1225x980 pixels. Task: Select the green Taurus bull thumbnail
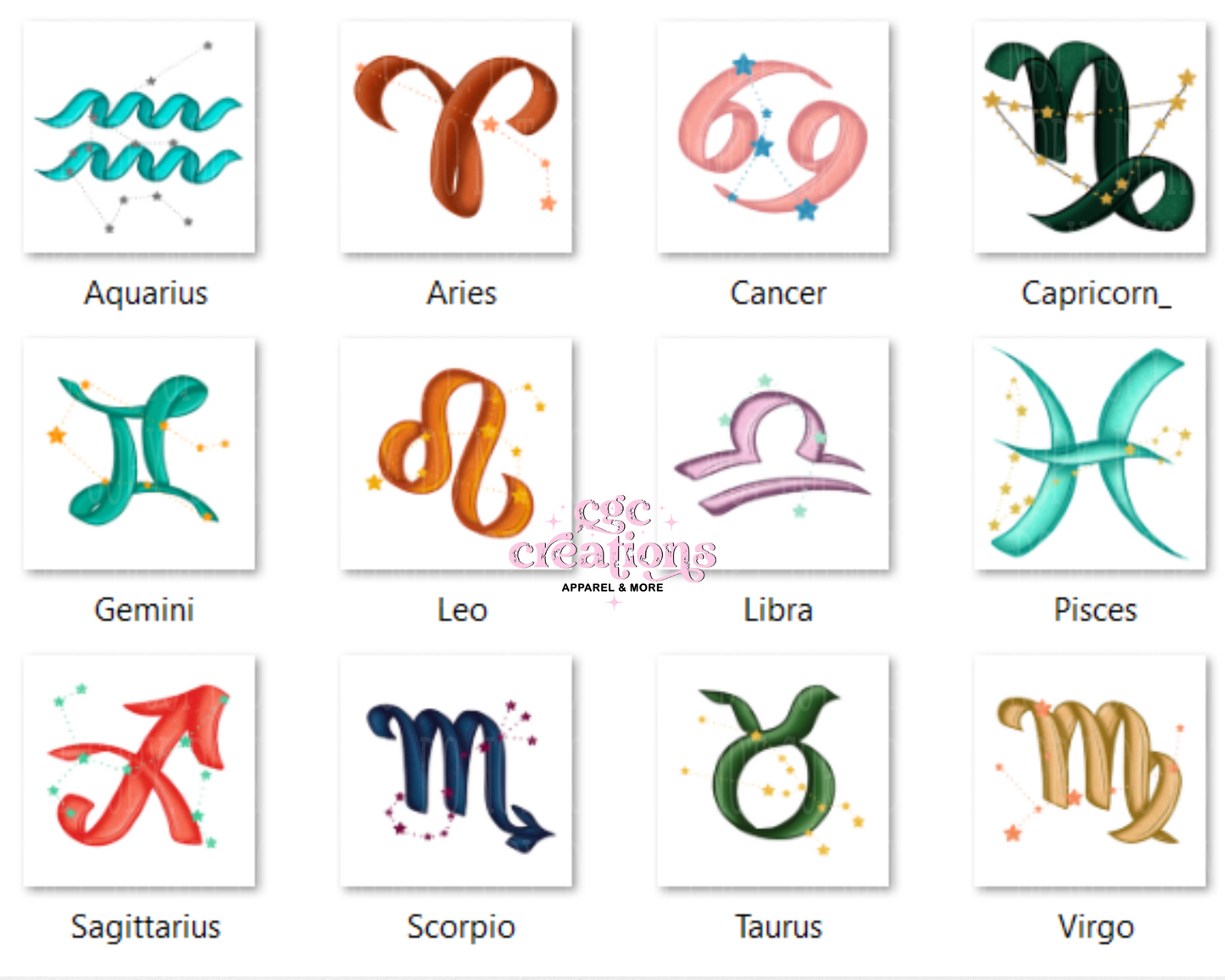coord(773,771)
